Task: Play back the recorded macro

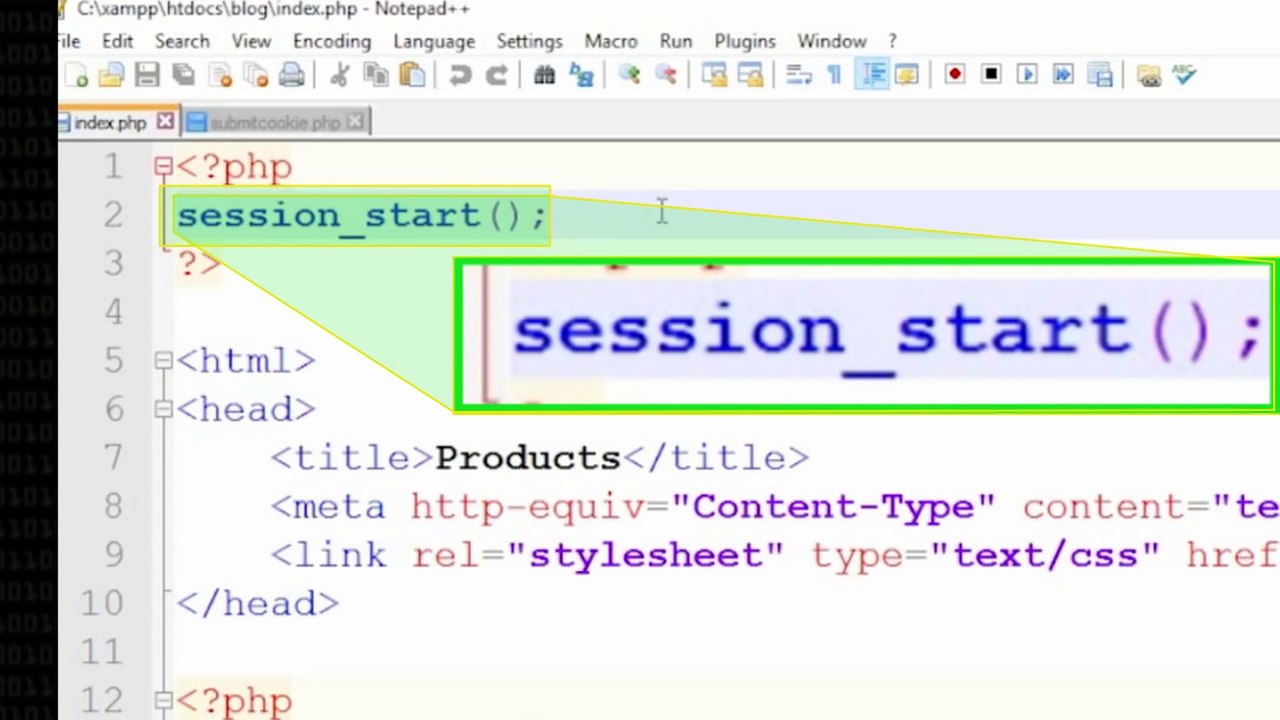Action: [1027, 75]
